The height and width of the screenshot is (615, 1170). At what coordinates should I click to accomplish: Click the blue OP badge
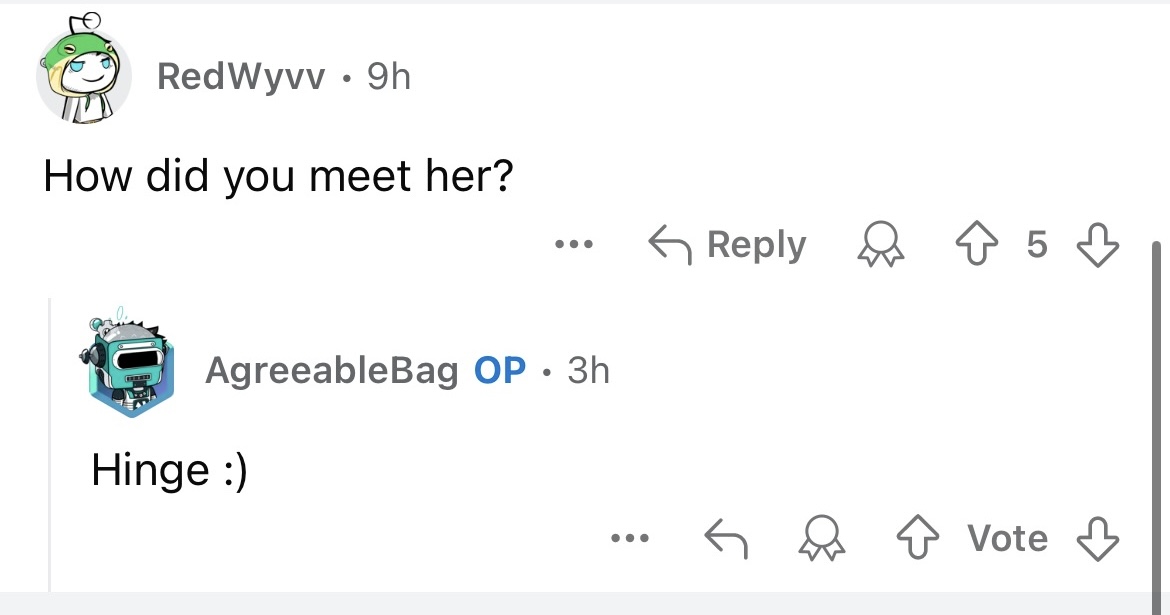[x=500, y=371]
